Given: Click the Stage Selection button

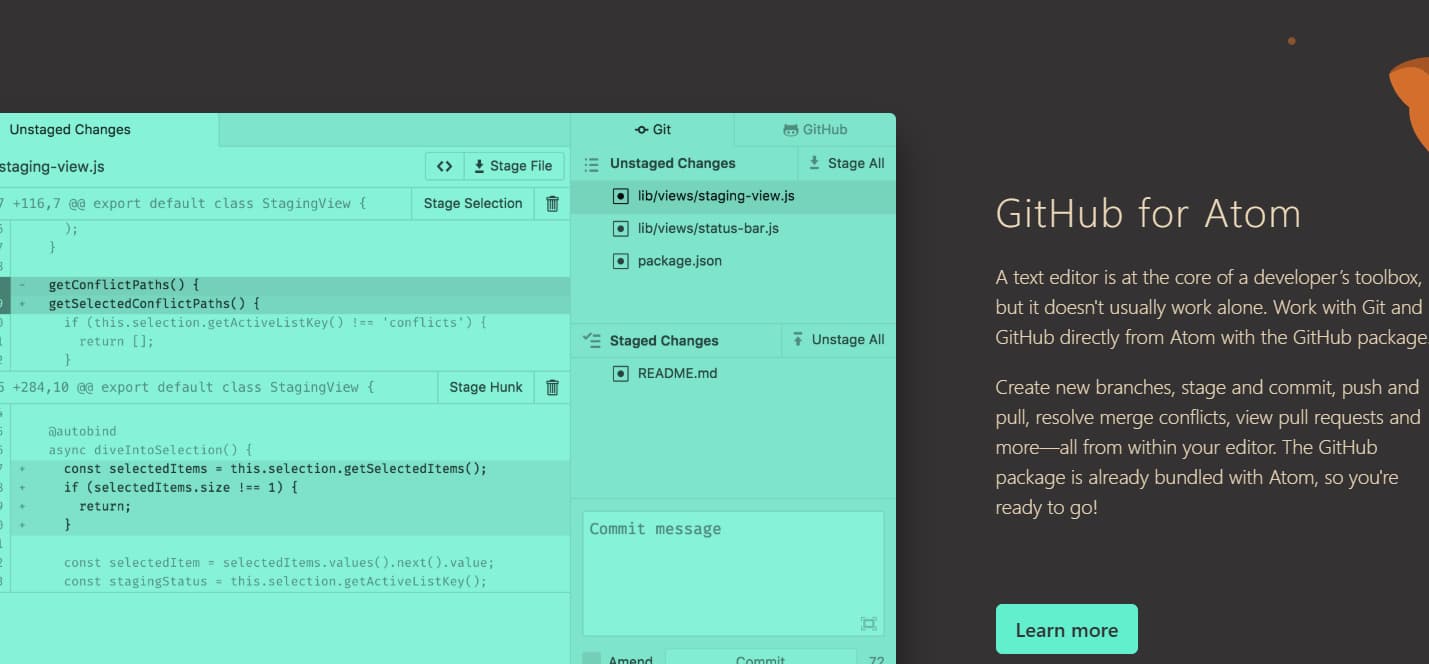Looking at the screenshot, I should coord(473,204).
